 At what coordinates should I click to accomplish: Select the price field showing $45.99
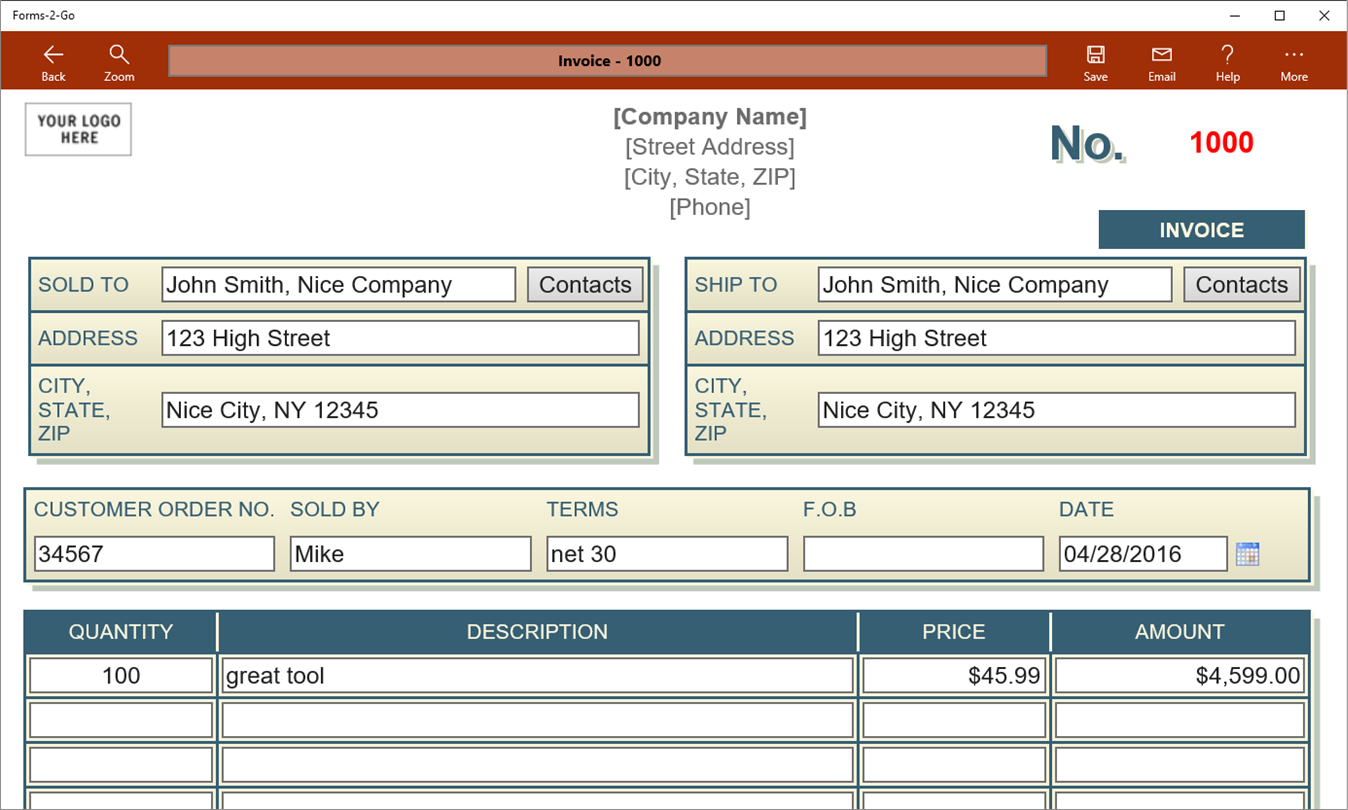pos(953,676)
